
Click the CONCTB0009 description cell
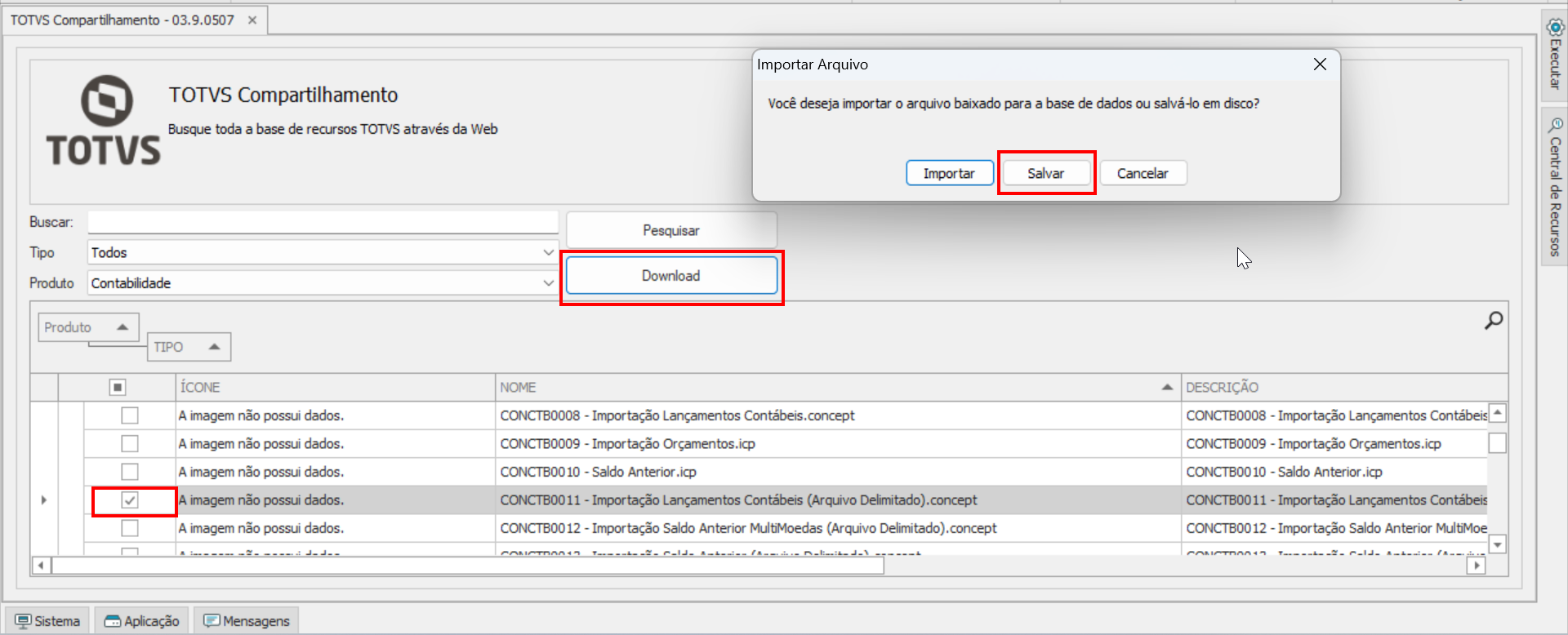coord(1334,443)
